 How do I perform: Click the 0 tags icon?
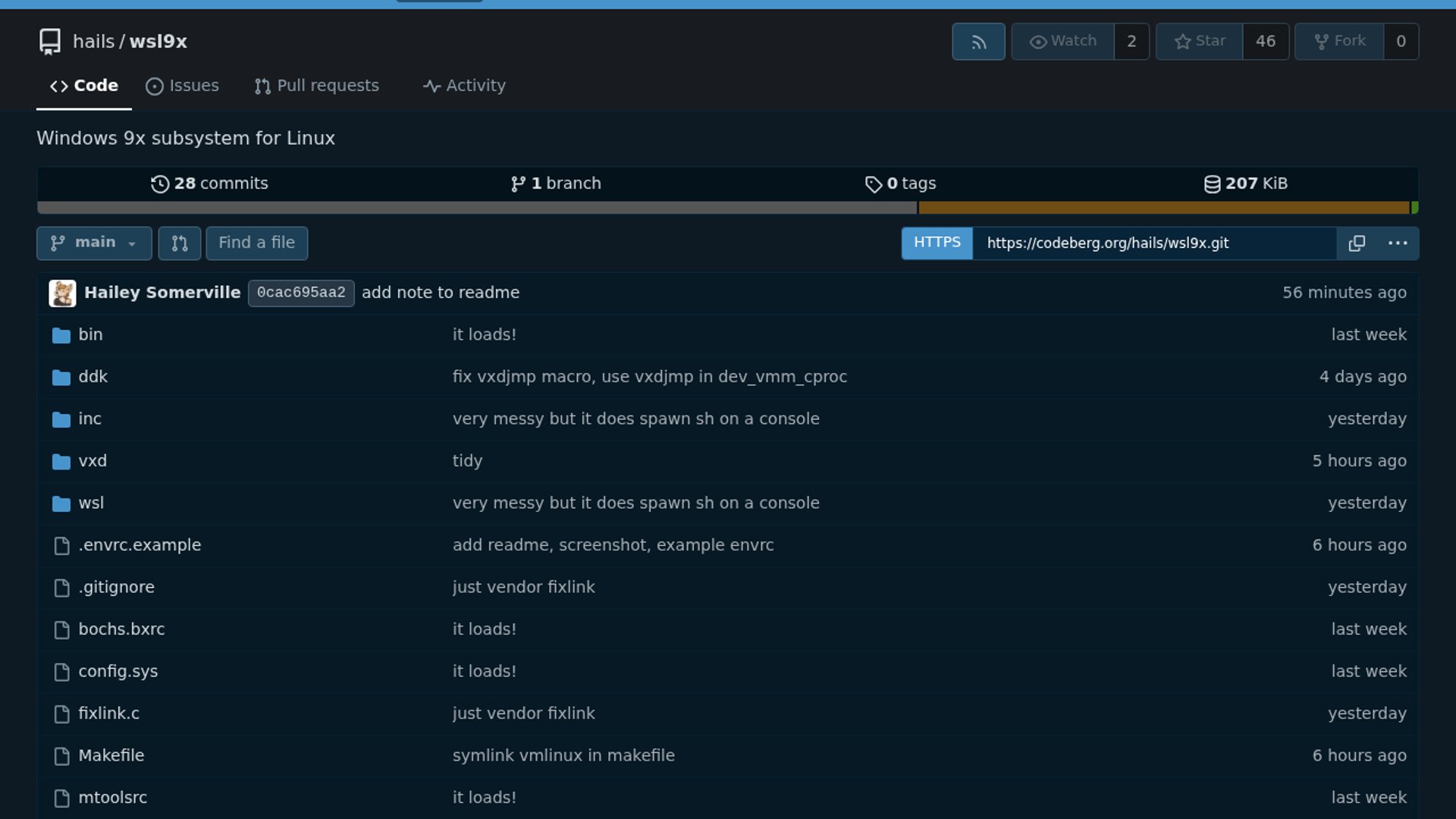[873, 184]
